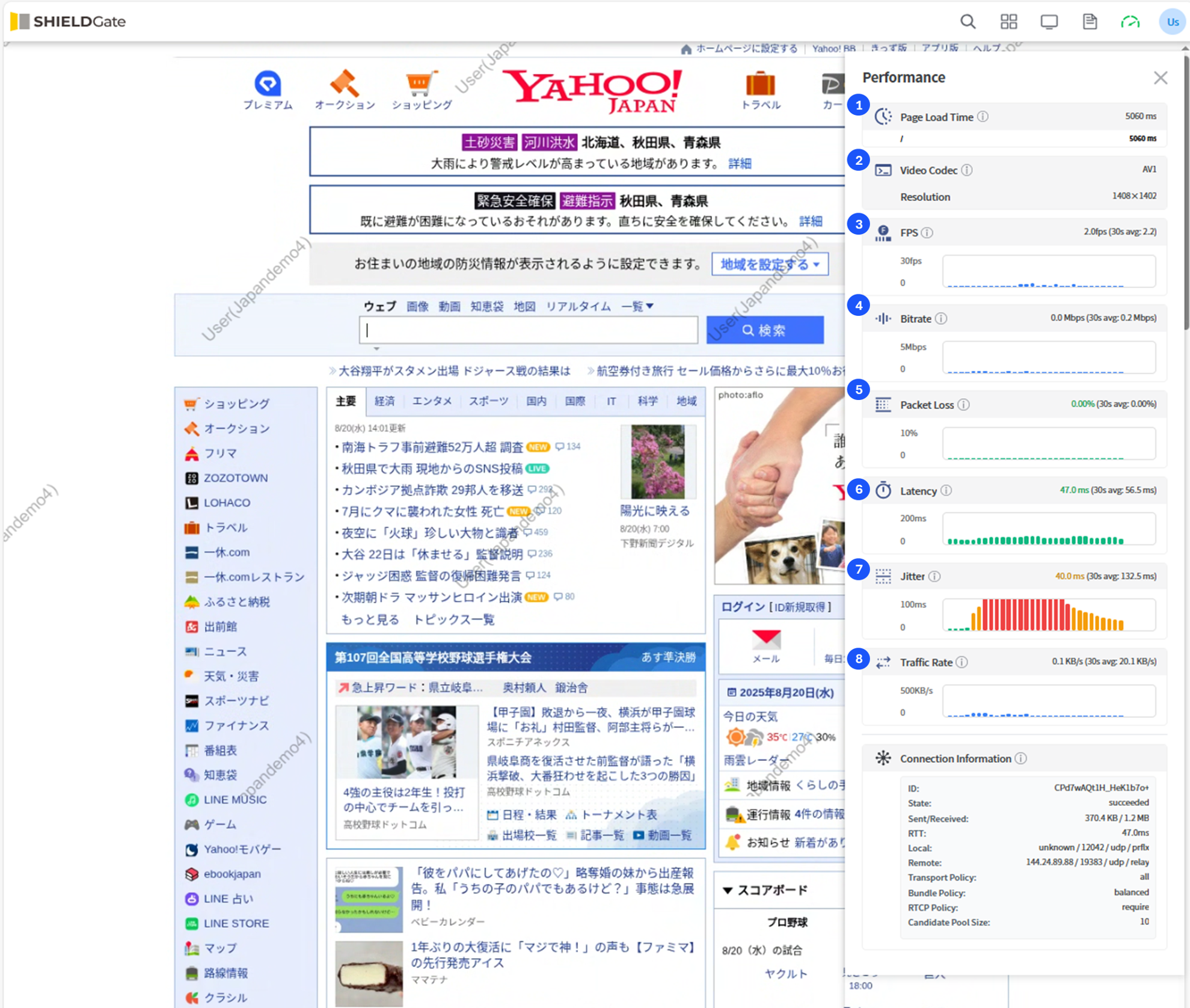Open the 運行情報 row
The image size is (1190, 1008).
coord(785,814)
